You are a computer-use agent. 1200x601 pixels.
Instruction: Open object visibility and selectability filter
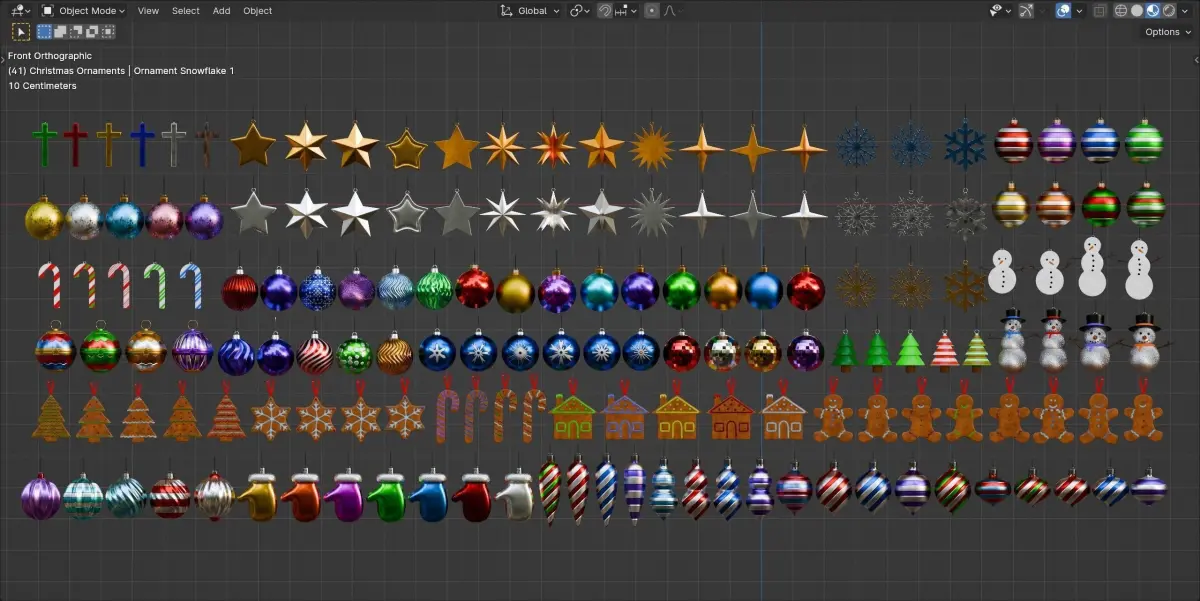pyautogui.click(x=1000, y=11)
